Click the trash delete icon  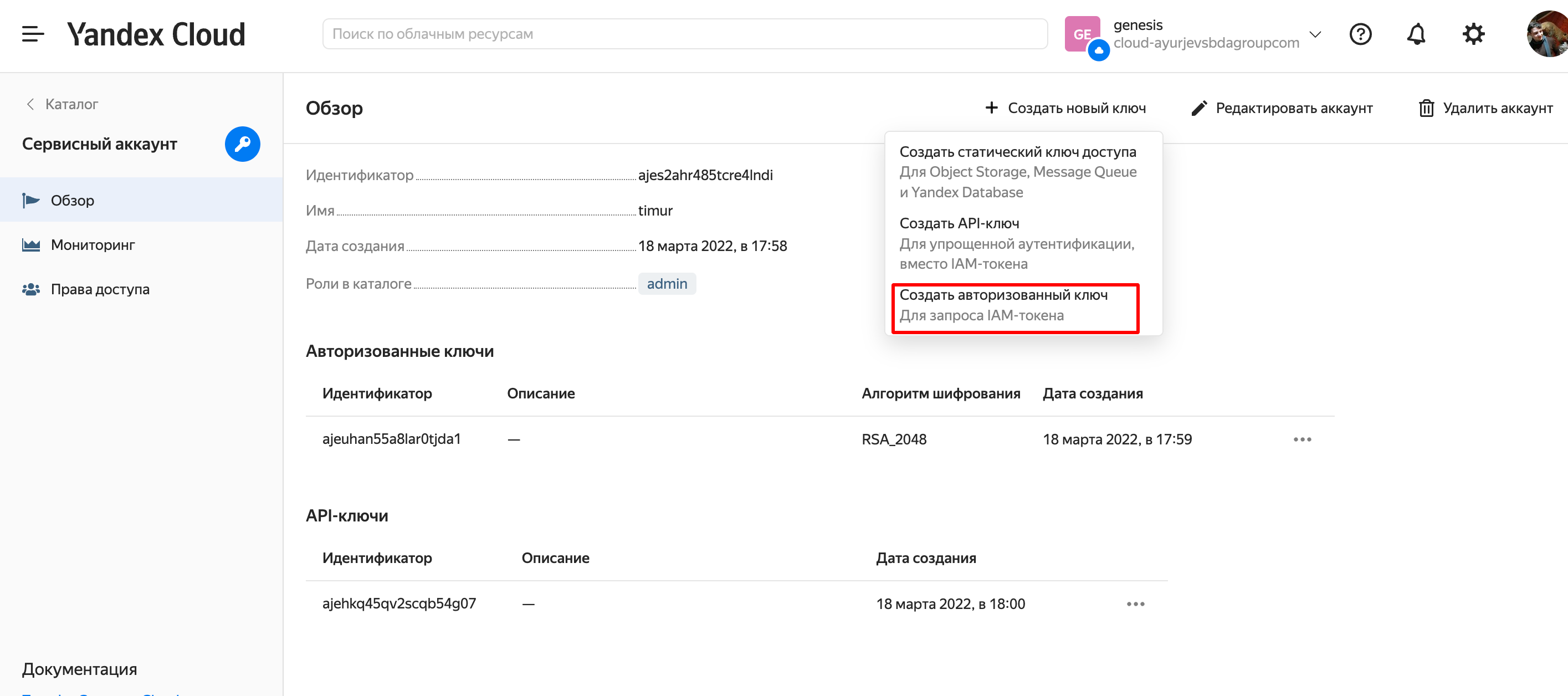pyautogui.click(x=1426, y=108)
